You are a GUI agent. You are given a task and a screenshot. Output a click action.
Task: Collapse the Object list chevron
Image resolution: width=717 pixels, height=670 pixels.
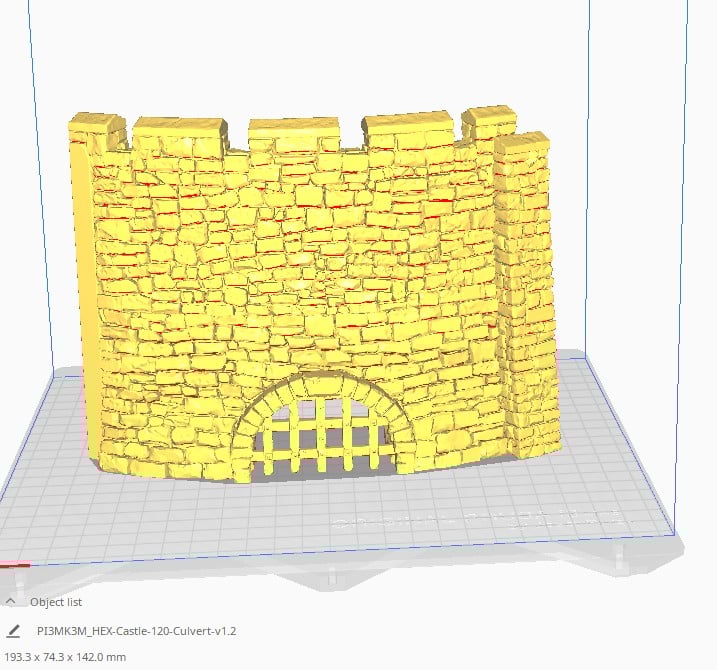11,601
